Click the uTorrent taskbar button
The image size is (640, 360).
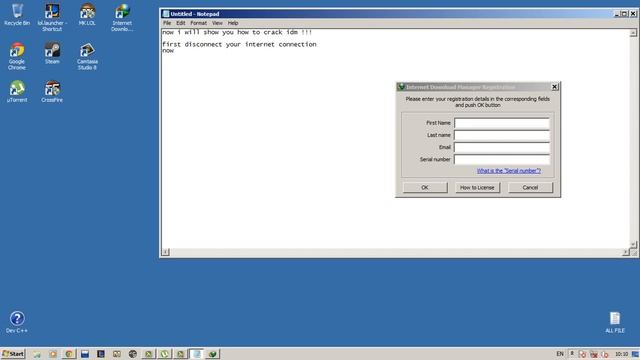pyautogui.click(x=164, y=354)
